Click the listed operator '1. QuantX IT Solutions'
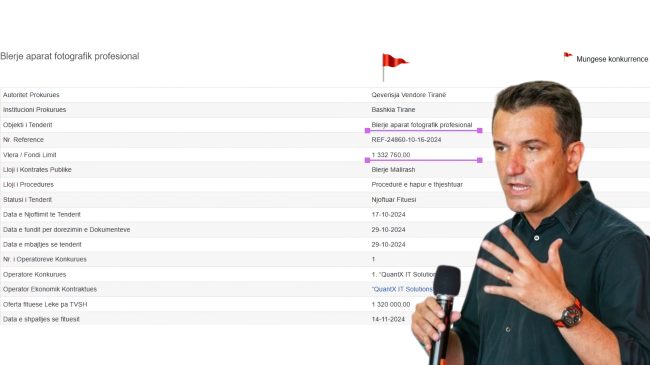This screenshot has height=365, width=650. pyautogui.click(x=403, y=274)
